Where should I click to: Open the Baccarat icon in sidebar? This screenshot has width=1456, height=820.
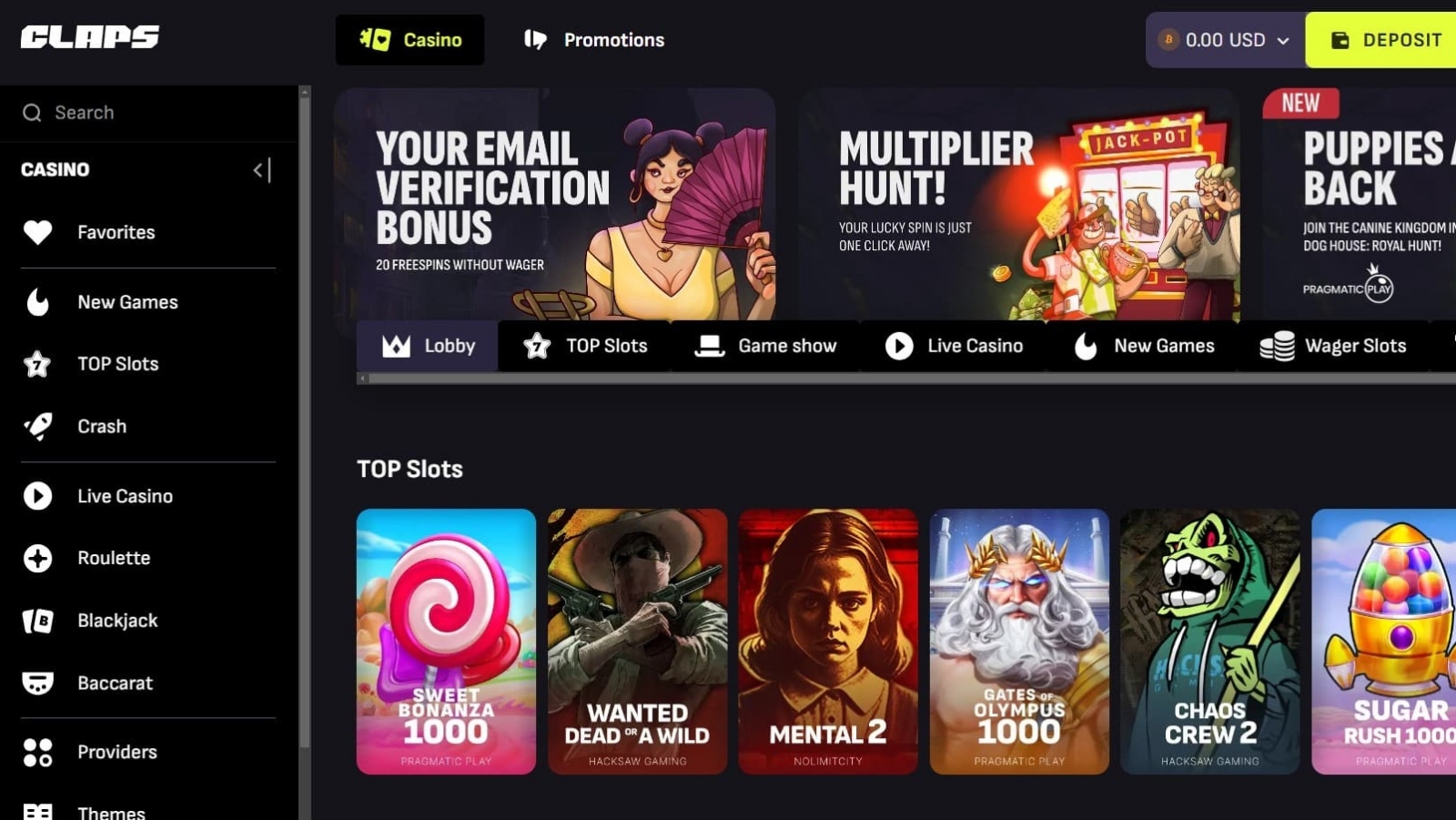pyautogui.click(x=37, y=683)
